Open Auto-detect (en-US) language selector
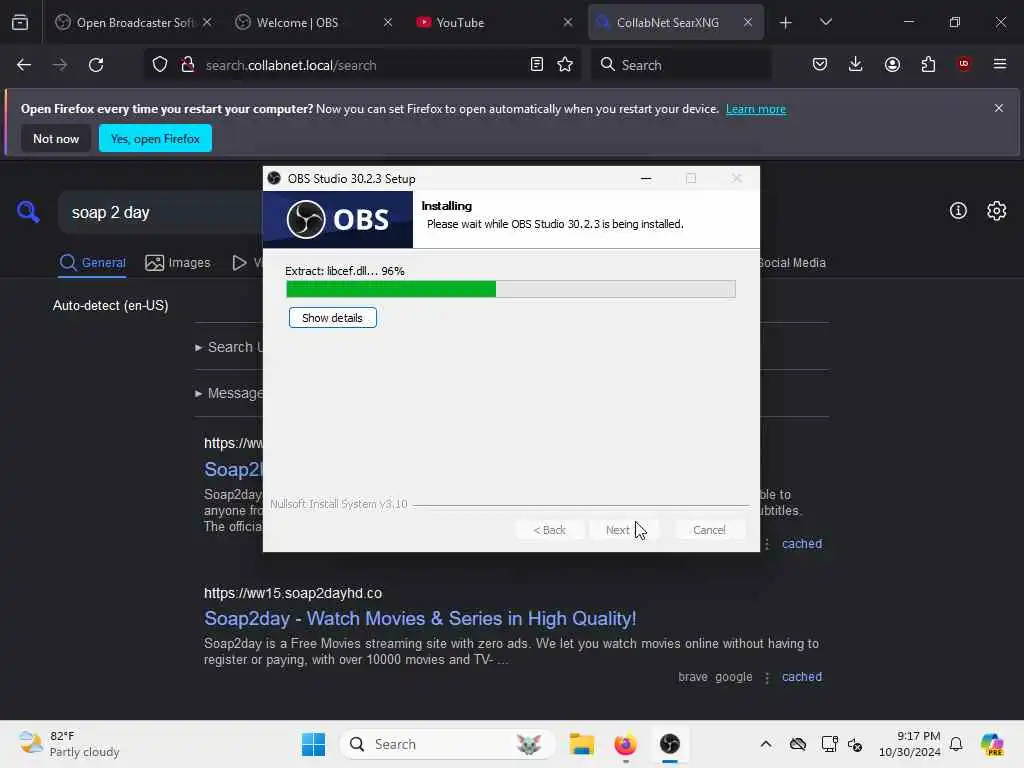Screen dimensions: 1024x768 [110, 305]
